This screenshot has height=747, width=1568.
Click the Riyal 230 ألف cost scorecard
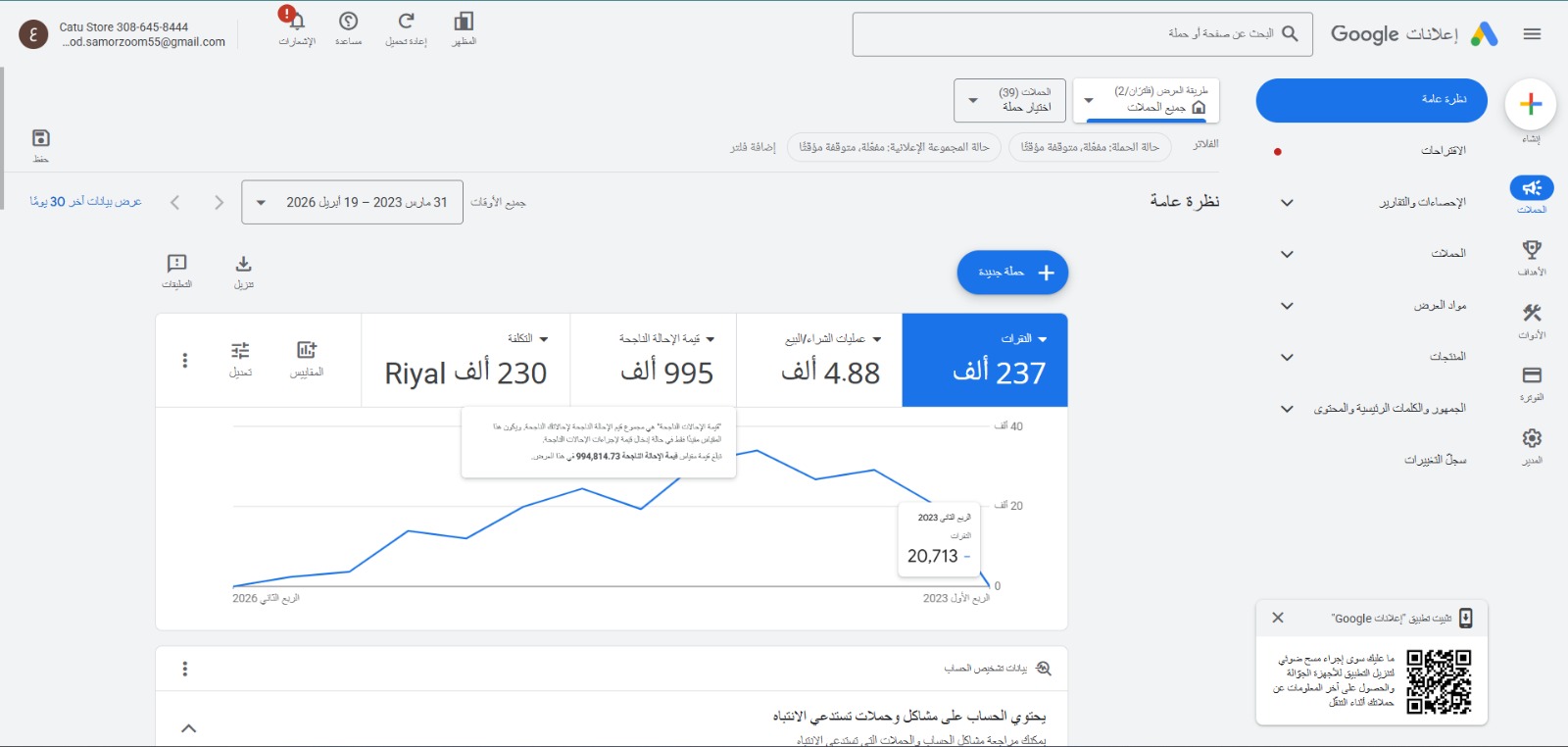click(465, 360)
